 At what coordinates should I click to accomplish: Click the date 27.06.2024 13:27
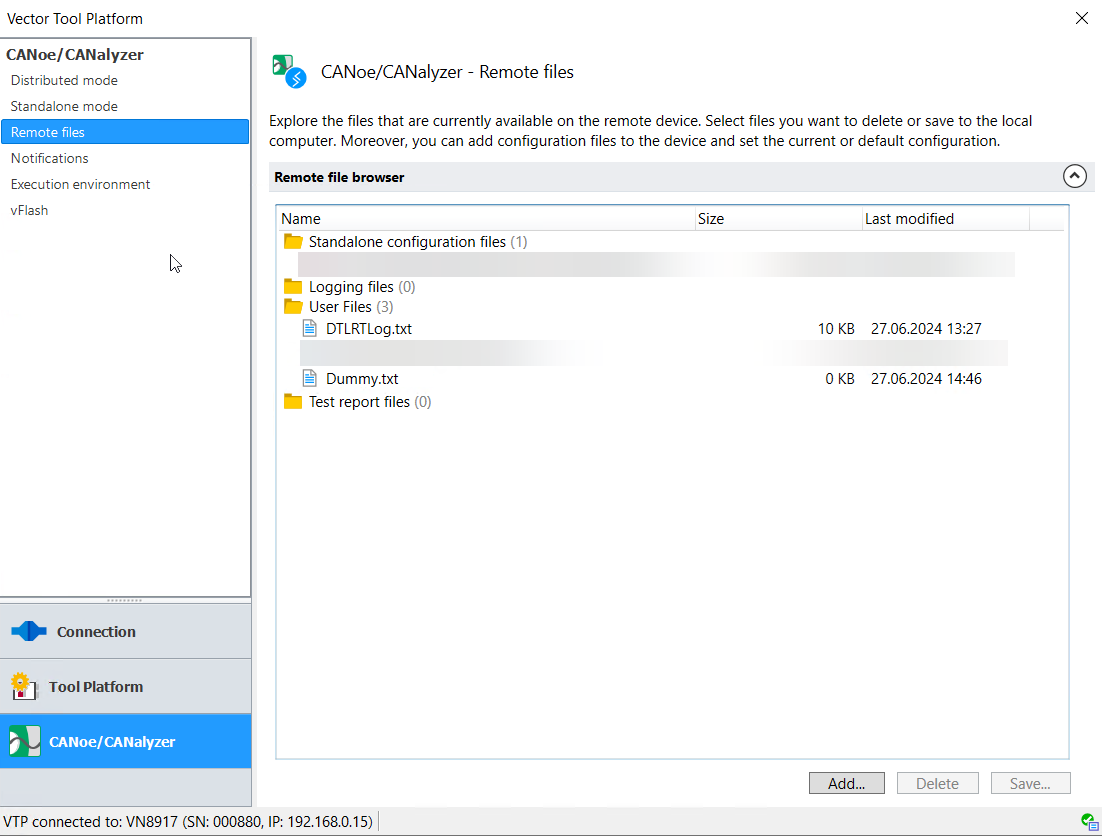pos(926,329)
